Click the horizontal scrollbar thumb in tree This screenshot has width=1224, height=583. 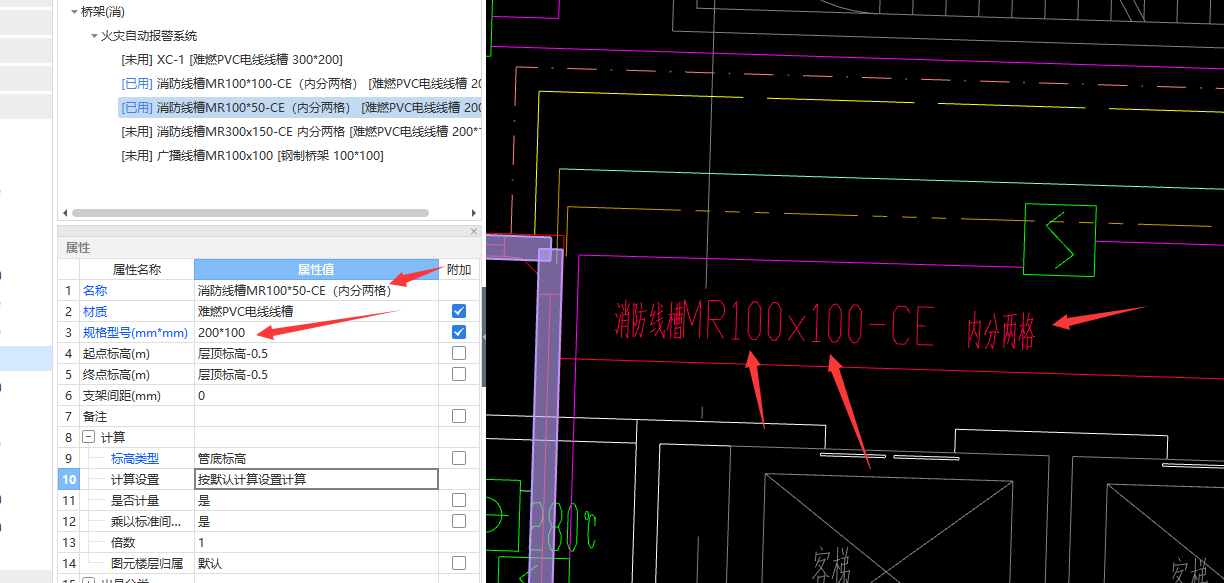tap(250, 213)
